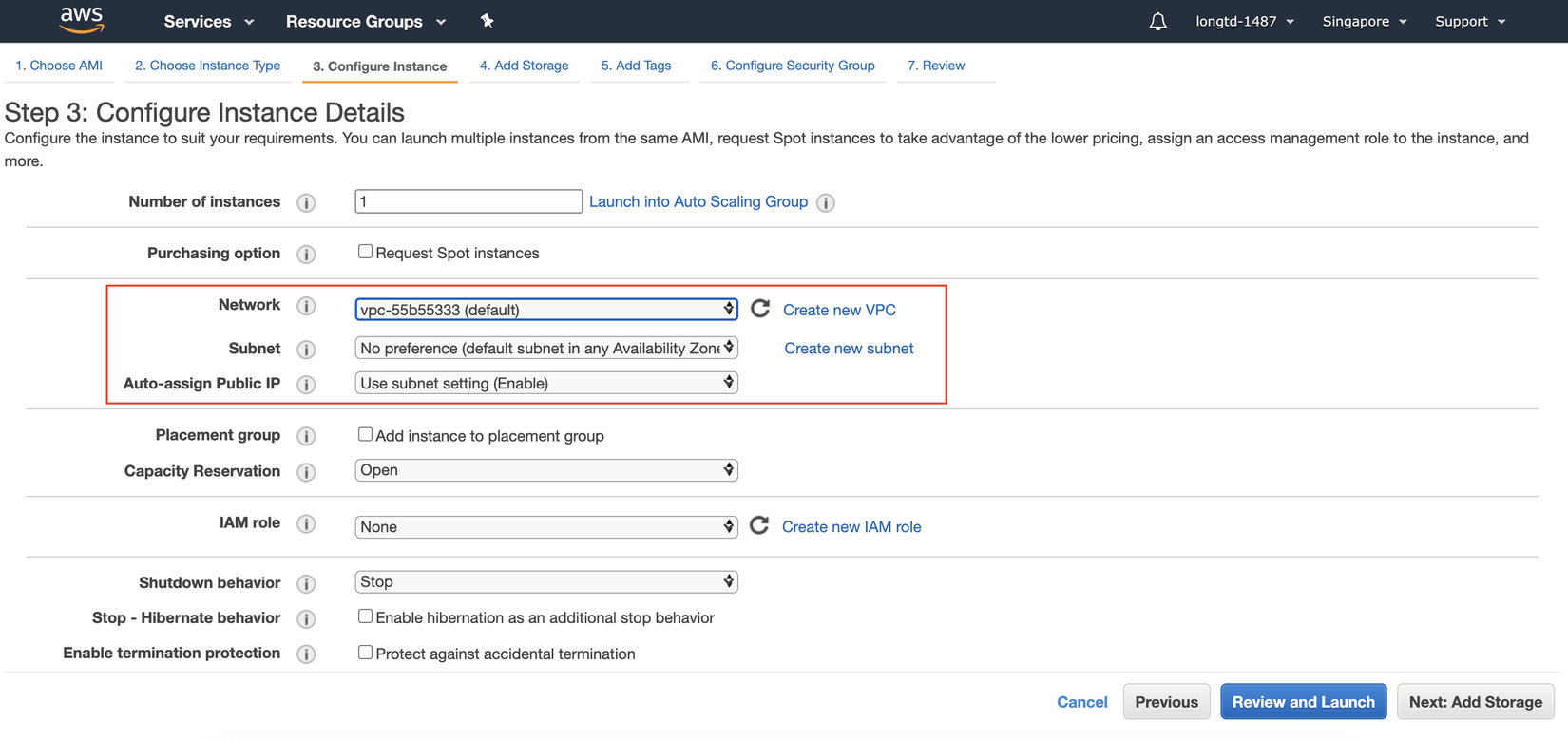Check Add instance to placement group
1568x739 pixels.
coord(365,434)
